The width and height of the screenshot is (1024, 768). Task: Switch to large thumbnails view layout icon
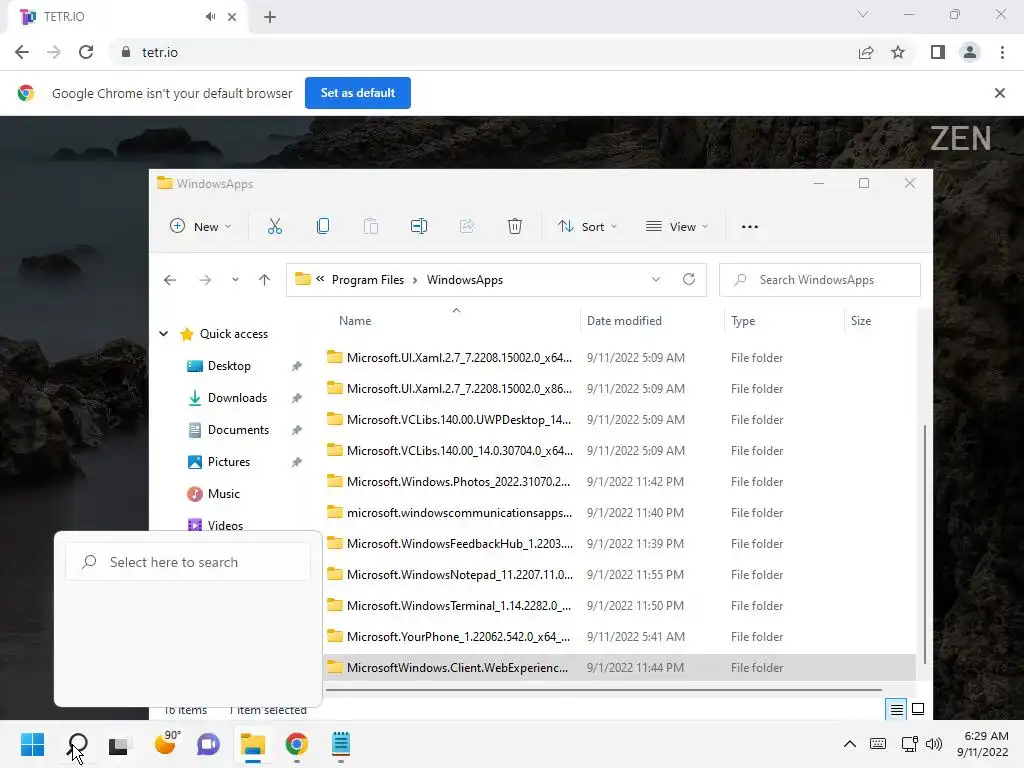[x=918, y=709]
